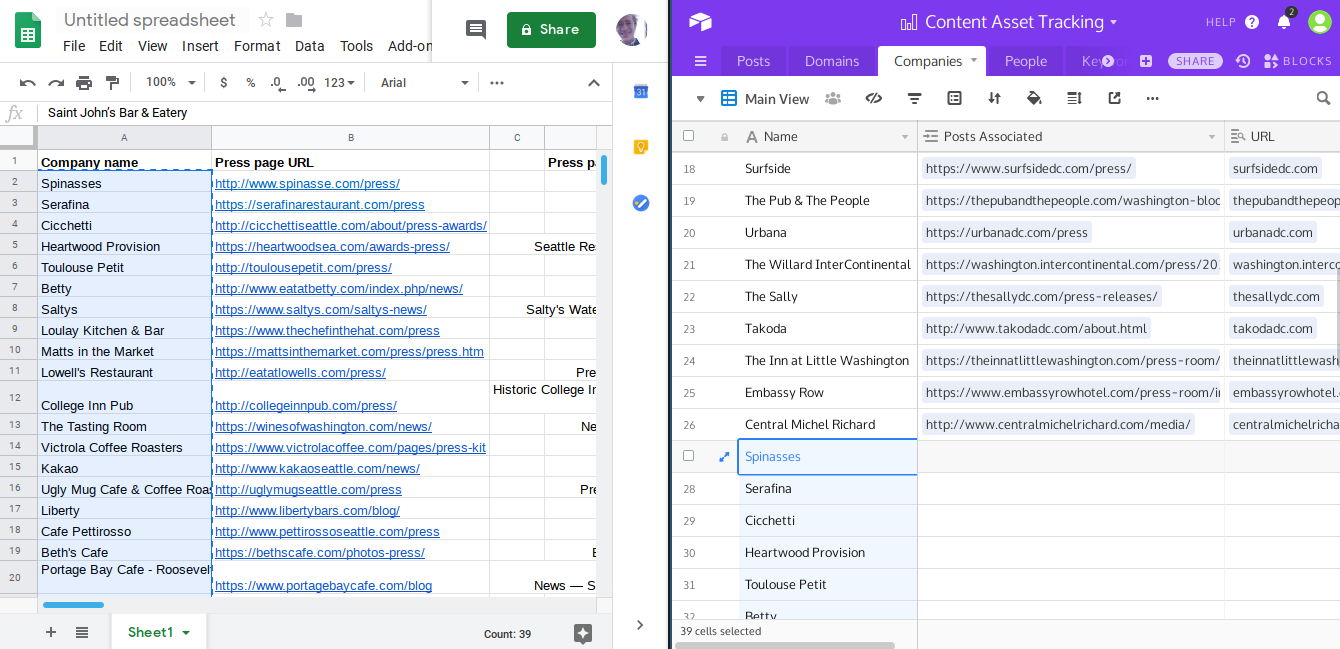Image resolution: width=1340 pixels, height=649 pixels.
Task: Add a new sheet with plus icon
Action: click(x=51, y=632)
